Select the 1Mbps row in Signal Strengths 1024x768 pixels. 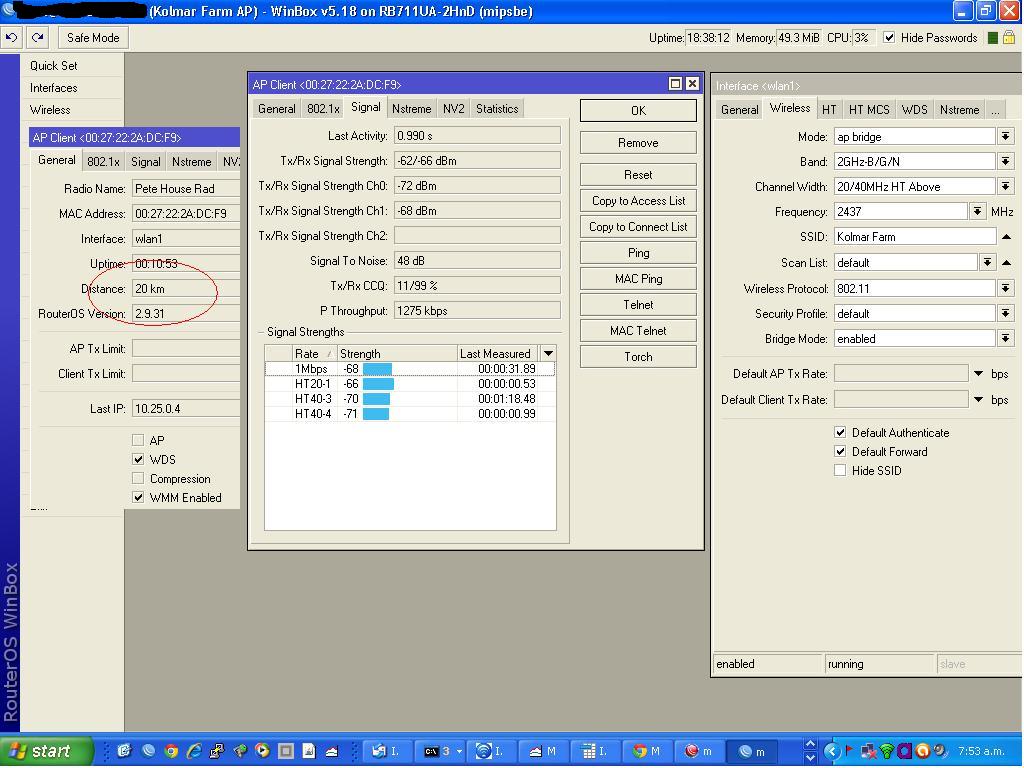tap(410, 369)
